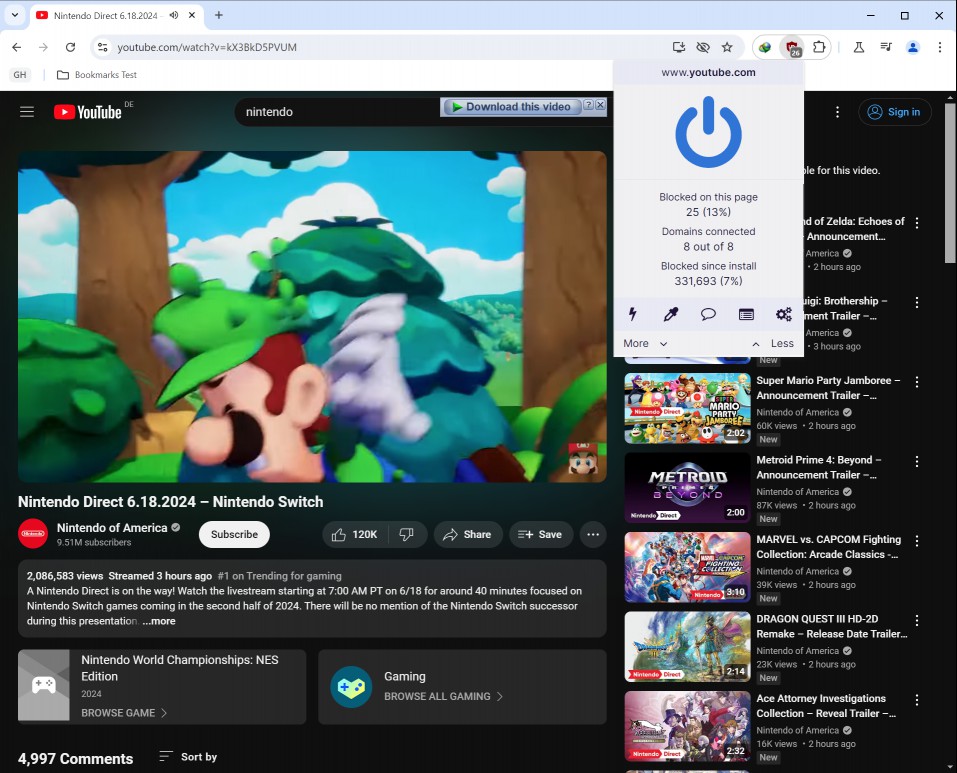This screenshot has width=957, height=773.
Task: Click install app icon in address bar
Action: click(679, 47)
